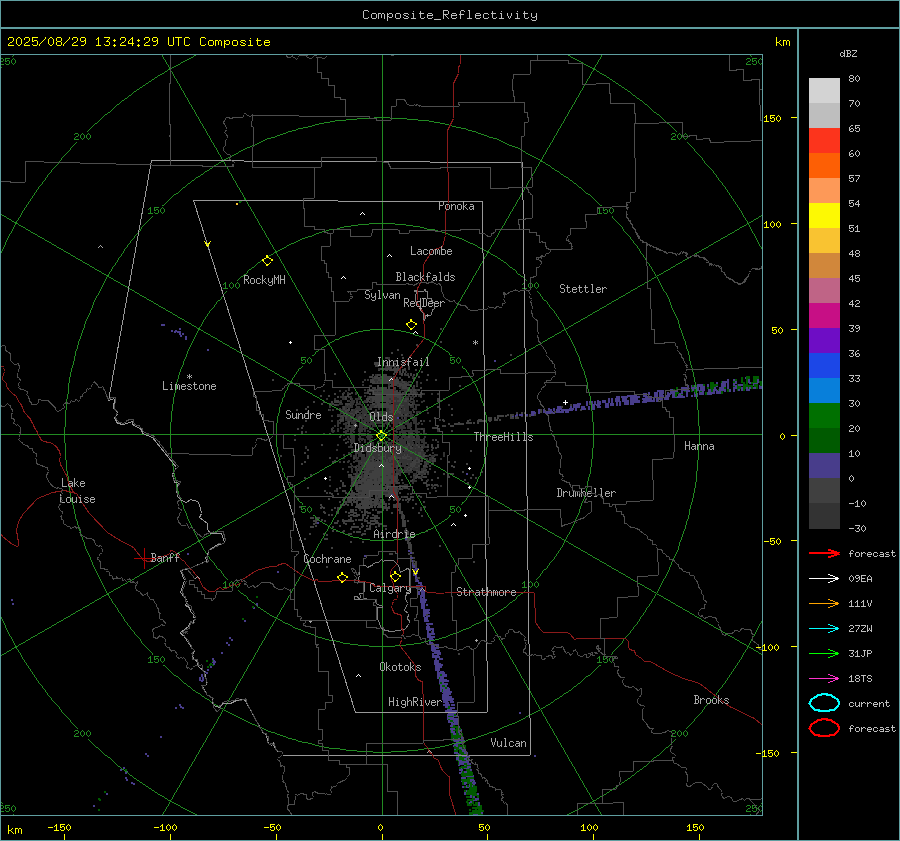Select the magenta swatch between 42 and 39
Viewport: 900px width, 841px height.
pyautogui.click(x=824, y=316)
